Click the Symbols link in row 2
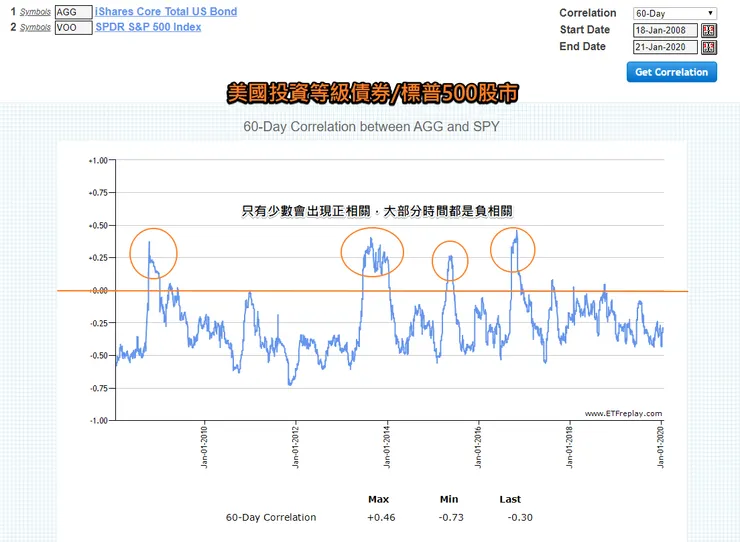The width and height of the screenshot is (740, 542). point(35,27)
